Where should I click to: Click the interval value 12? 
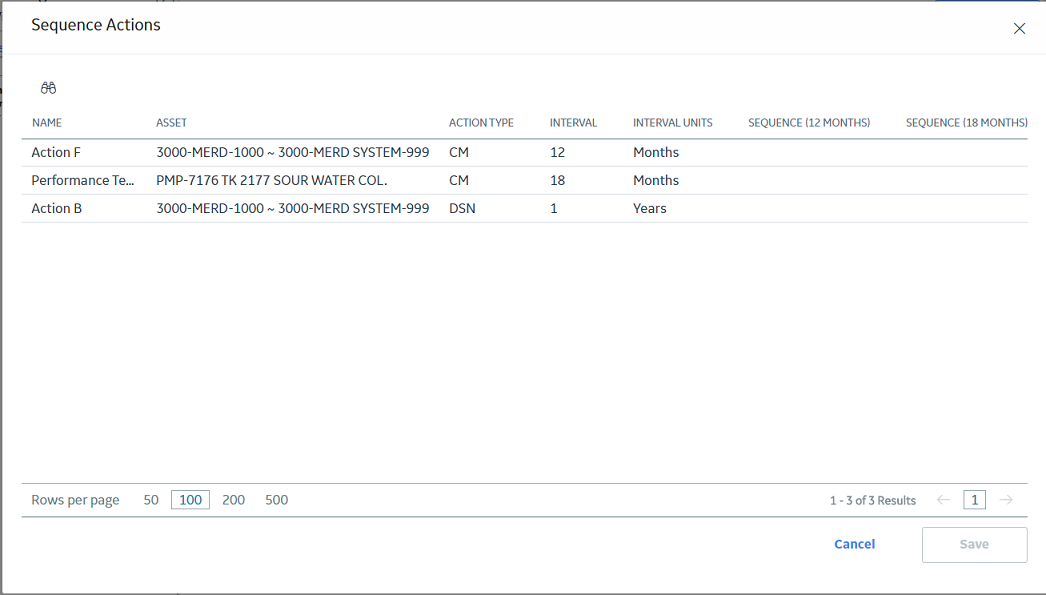pos(558,153)
